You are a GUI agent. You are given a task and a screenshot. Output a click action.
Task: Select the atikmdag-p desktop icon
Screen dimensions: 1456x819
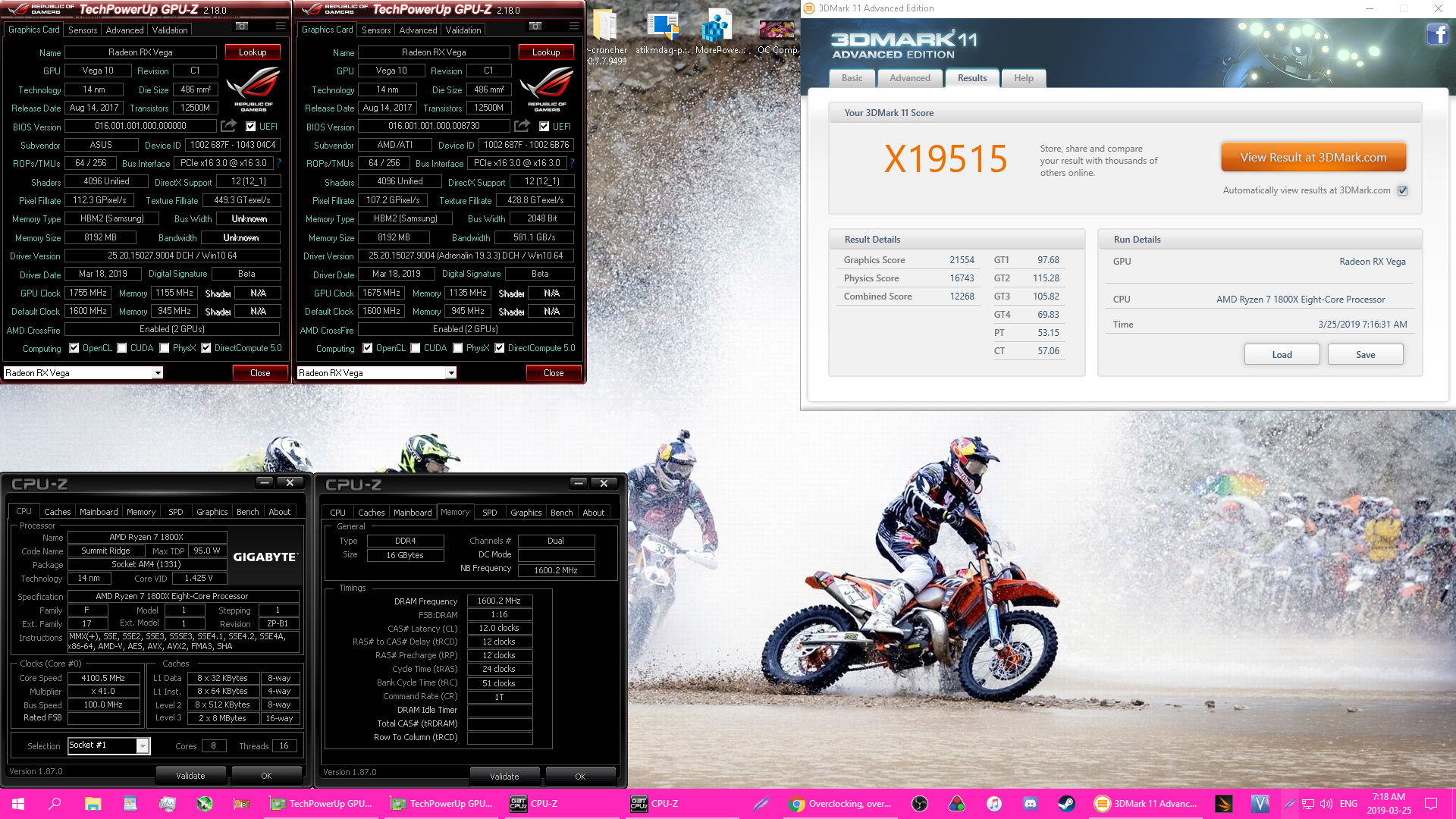pos(662,32)
